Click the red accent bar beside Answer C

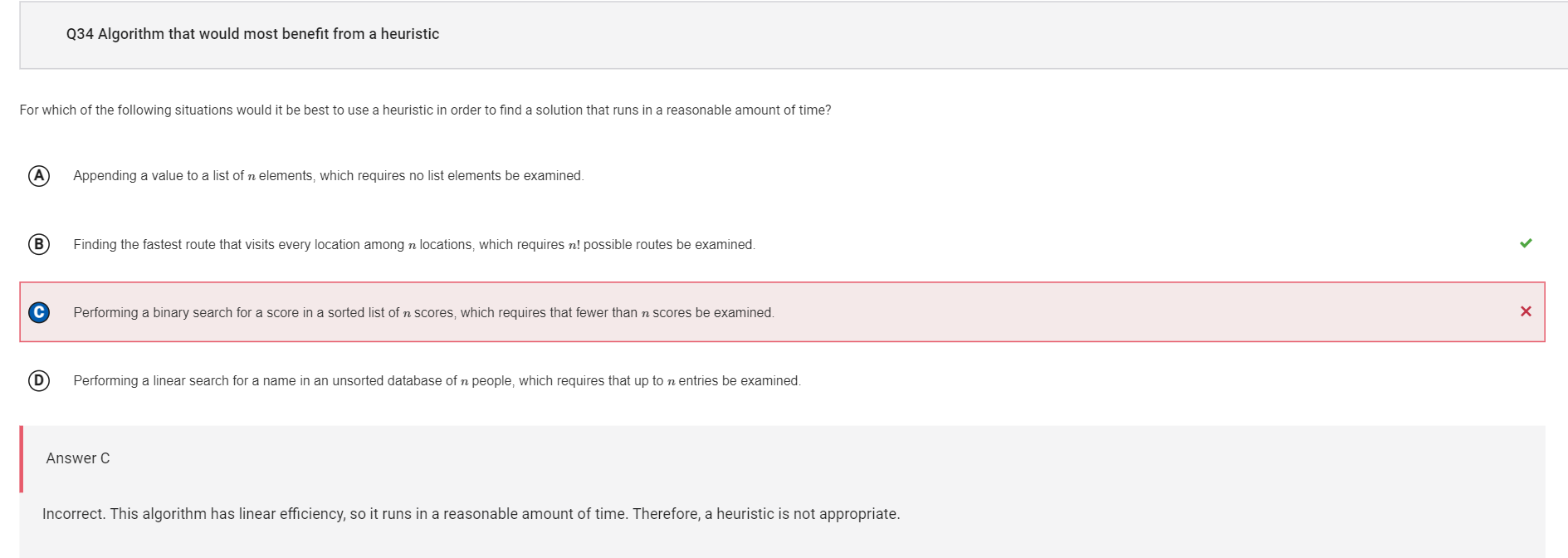(x=21, y=459)
